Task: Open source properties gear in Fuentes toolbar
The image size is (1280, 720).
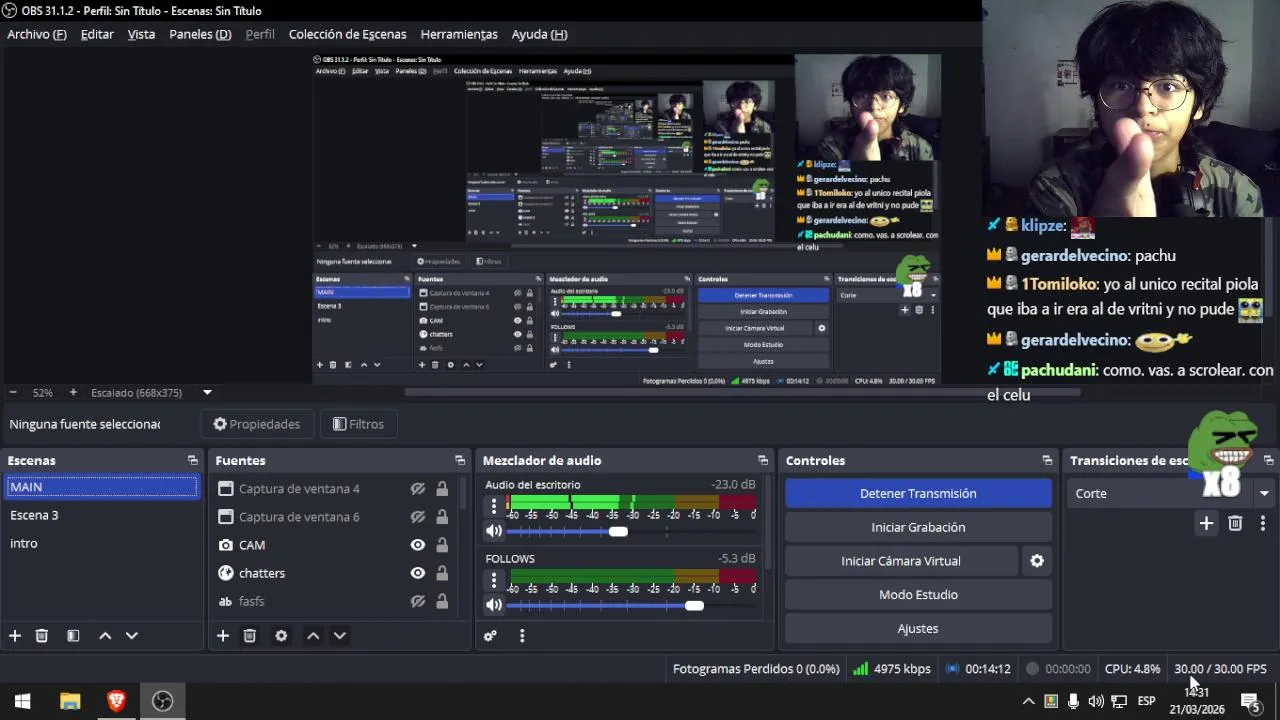Action: pos(281,636)
